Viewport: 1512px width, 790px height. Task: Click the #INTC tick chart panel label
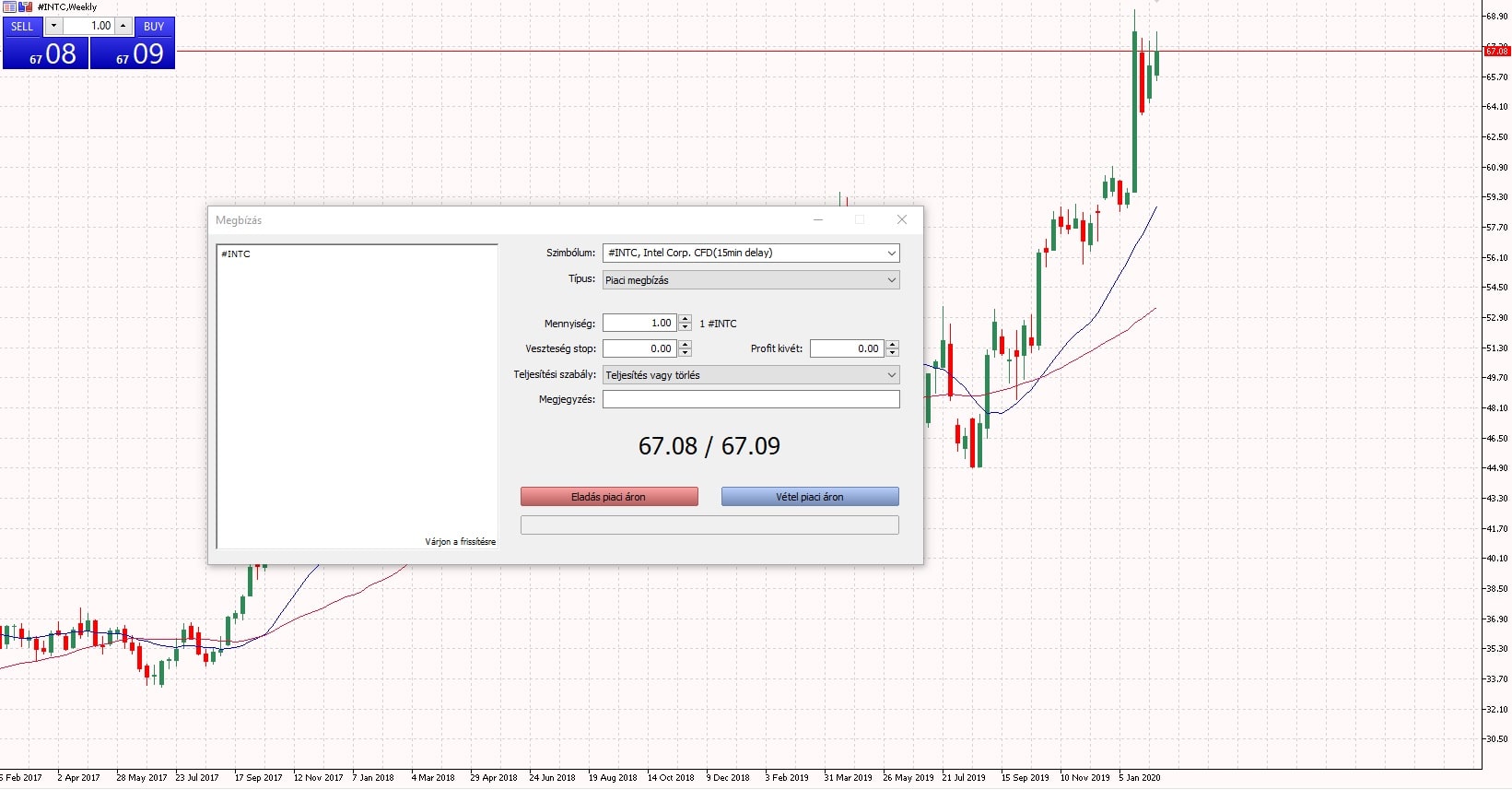click(x=236, y=254)
